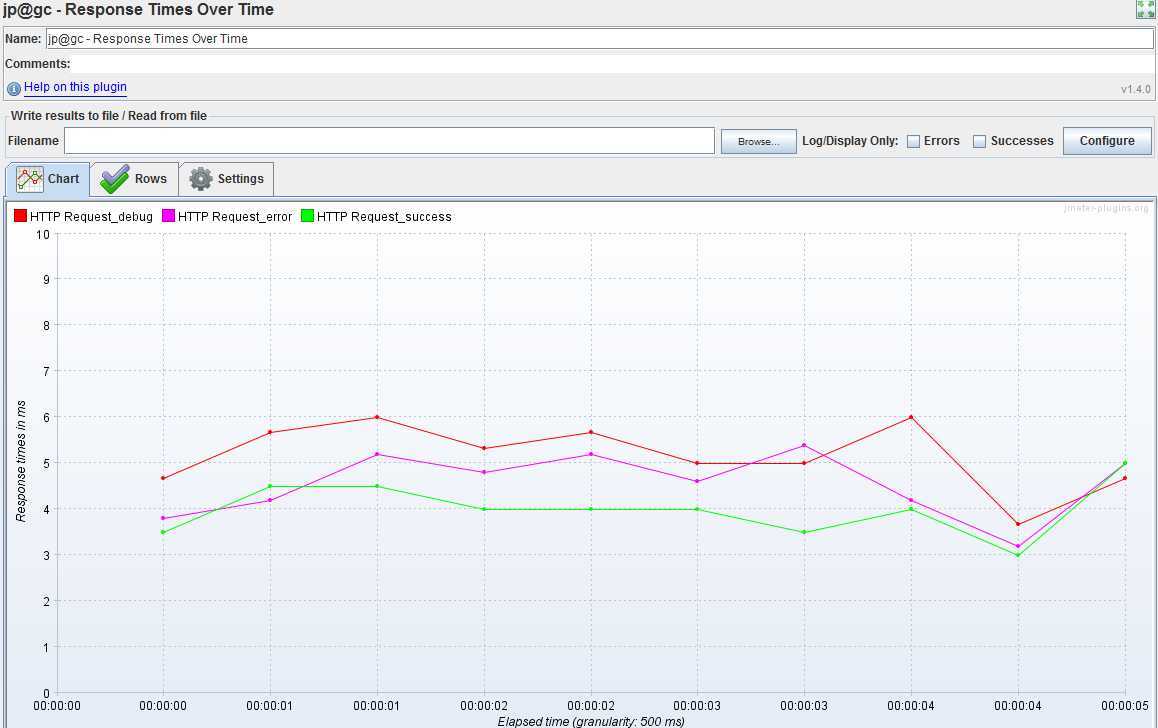Click the HTTP Request_success legend label
The image size is (1158, 728).
click(384, 217)
